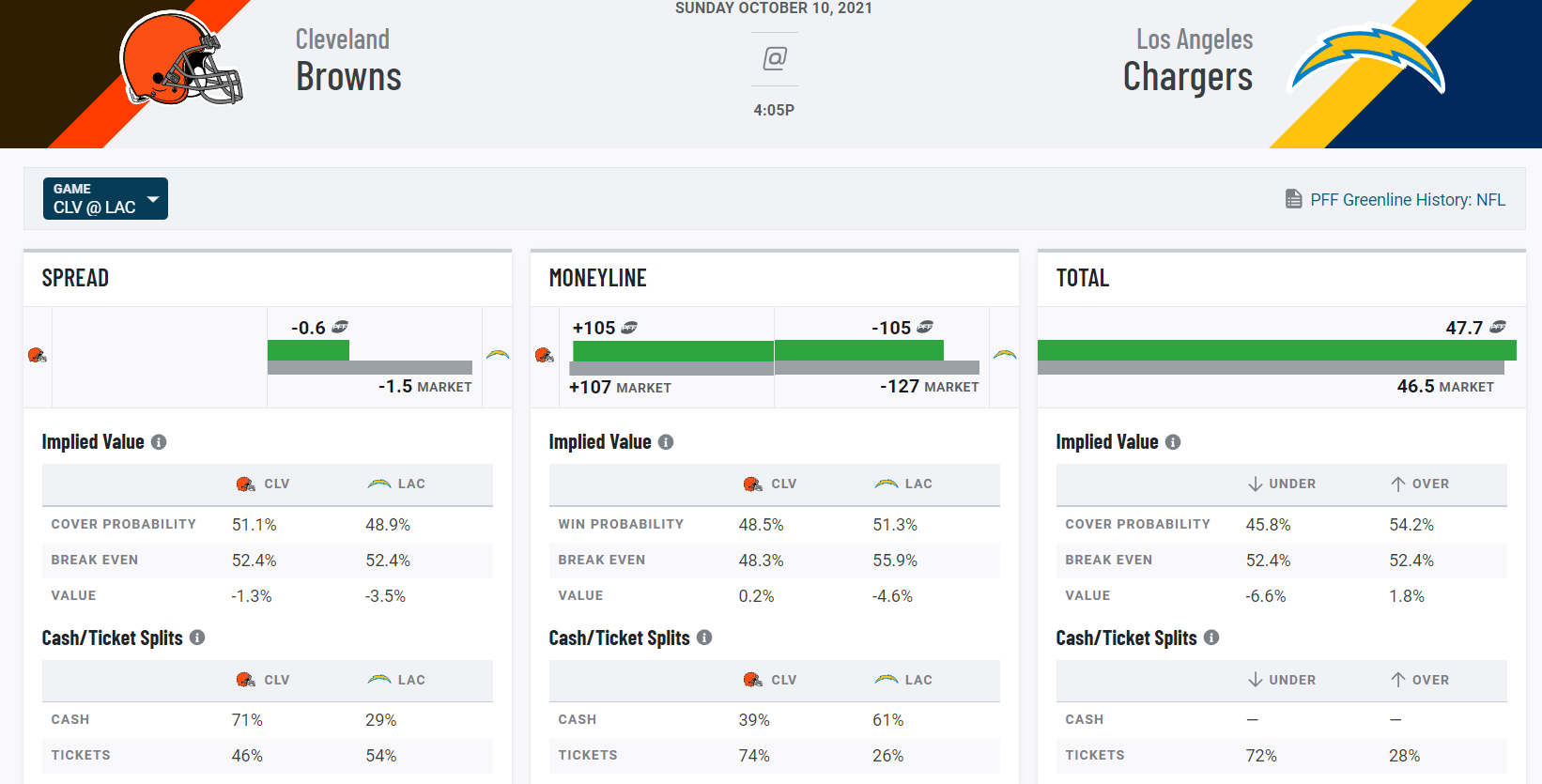
Task: Click the -3.5% LAC spread value
Action: pos(385,596)
